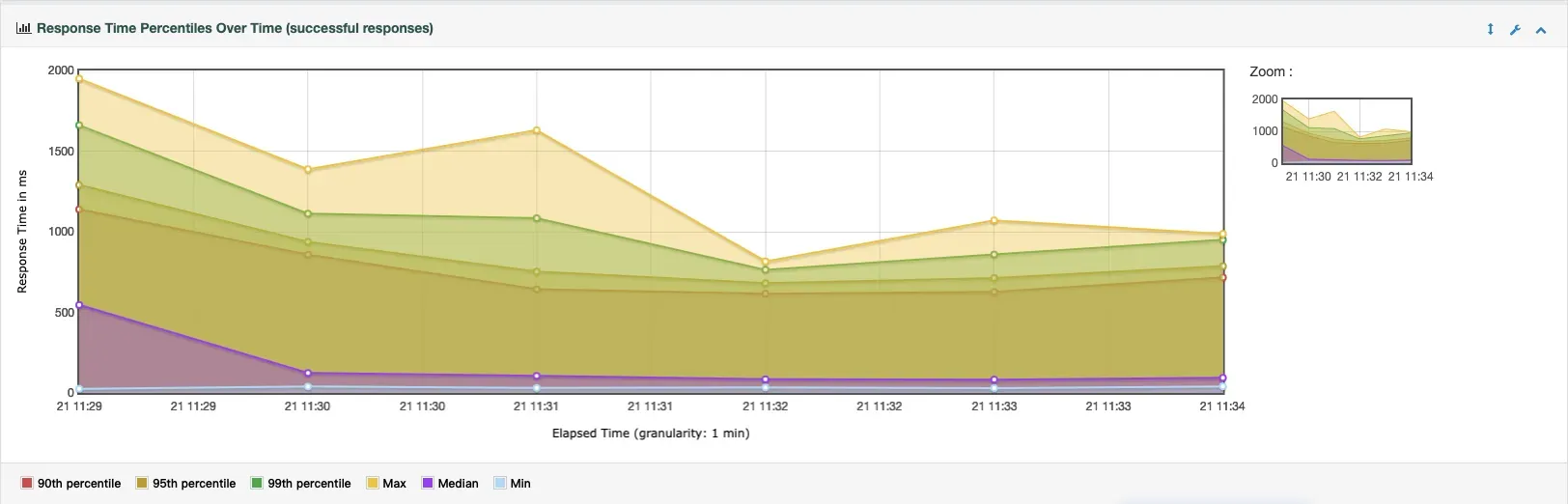This screenshot has height=504, width=1568.
Task: Click the Response Time Percentiles Over Time title
Action: (x=235, y=29)
